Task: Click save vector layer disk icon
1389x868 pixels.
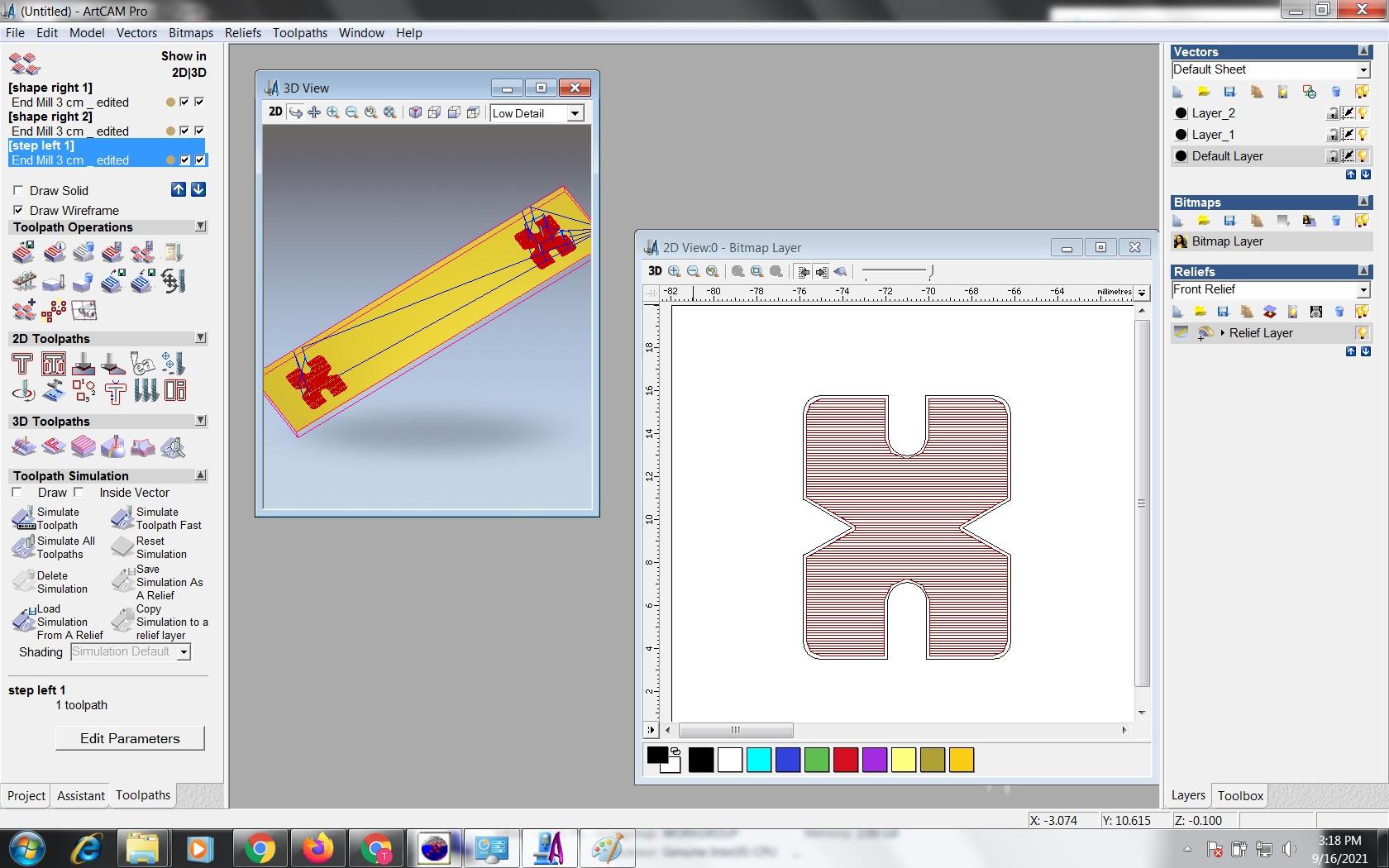Action: (x=1229, y=91)
